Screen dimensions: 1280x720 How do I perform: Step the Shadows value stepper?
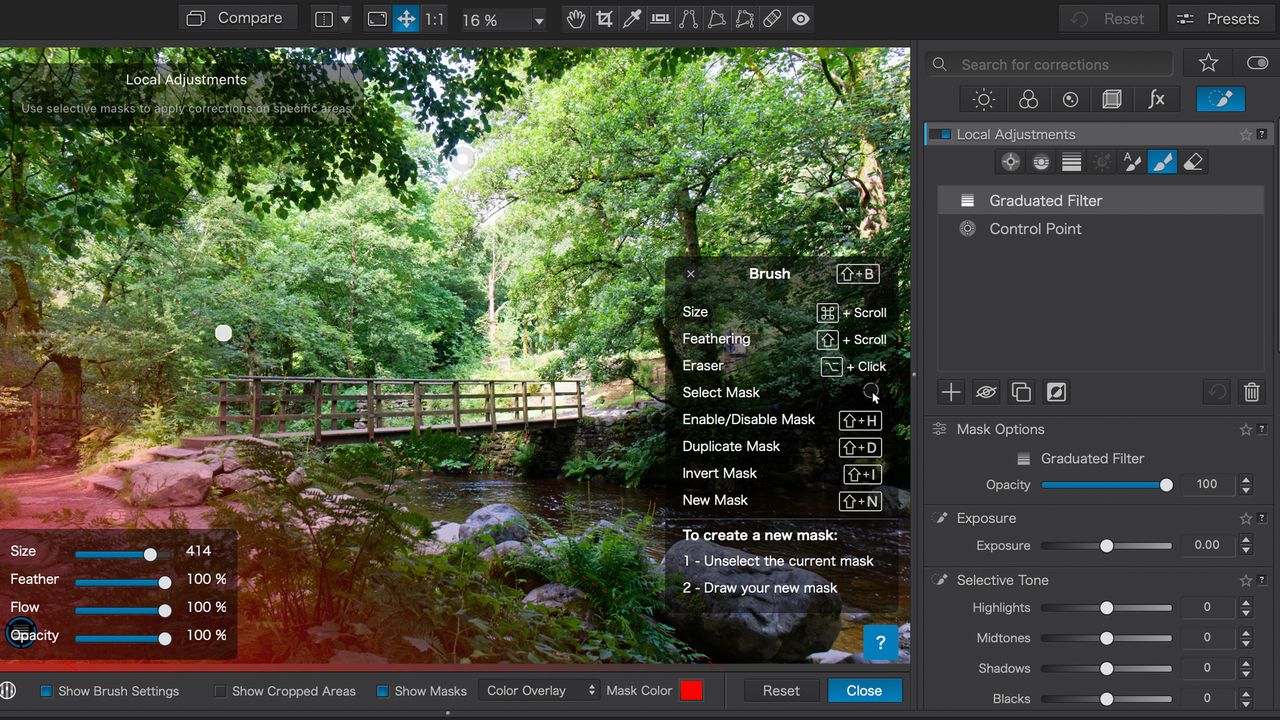point(1246,668)
